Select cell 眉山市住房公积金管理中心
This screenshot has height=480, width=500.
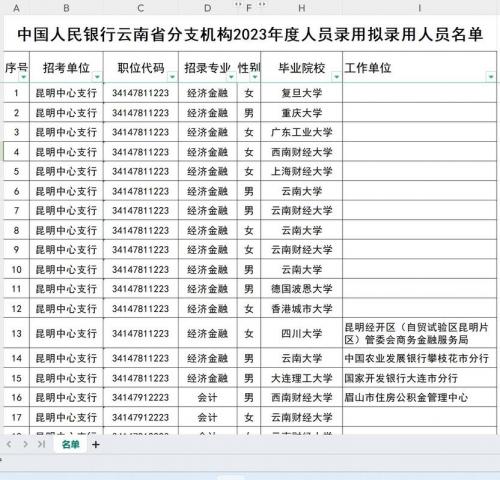pos(419,397)
